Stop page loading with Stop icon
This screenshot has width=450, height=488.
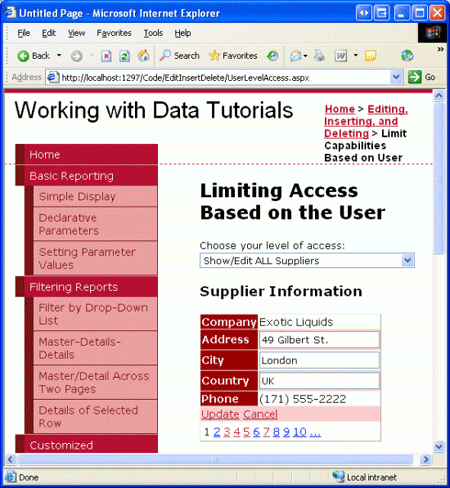[106, 56]
